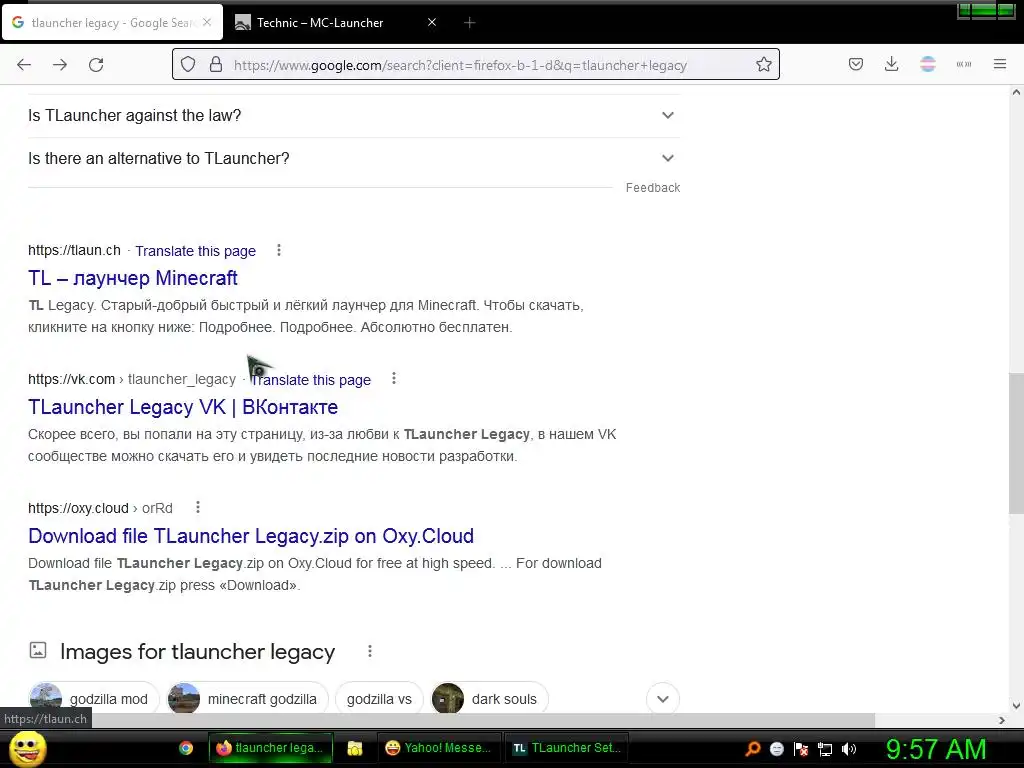The height and width of the screenshot is (768, 1024).
Task: Click the https://vk.com › tlauncher_legacy URL
Action: (132, 379)
